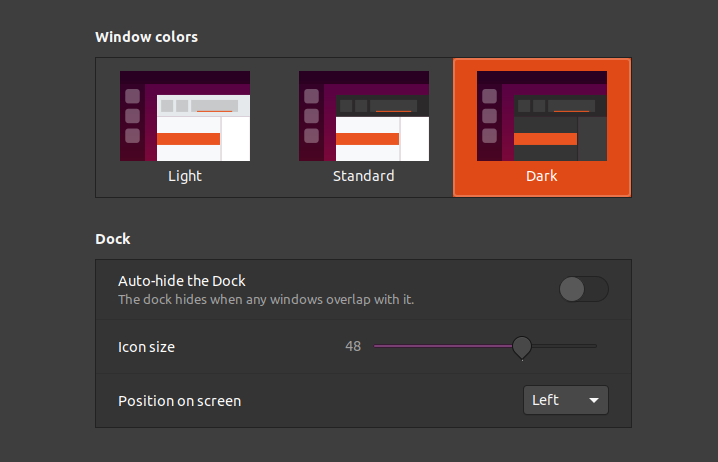Click the Dock section heading

pyautogui.click(x=113, y=239)
